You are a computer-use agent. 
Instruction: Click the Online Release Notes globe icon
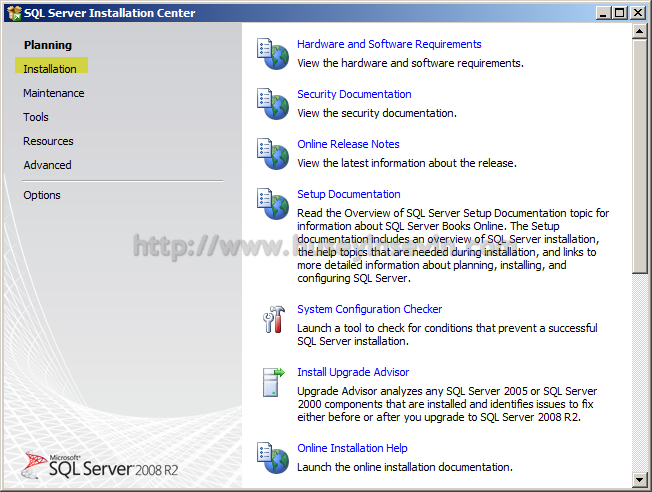point(273,153)
